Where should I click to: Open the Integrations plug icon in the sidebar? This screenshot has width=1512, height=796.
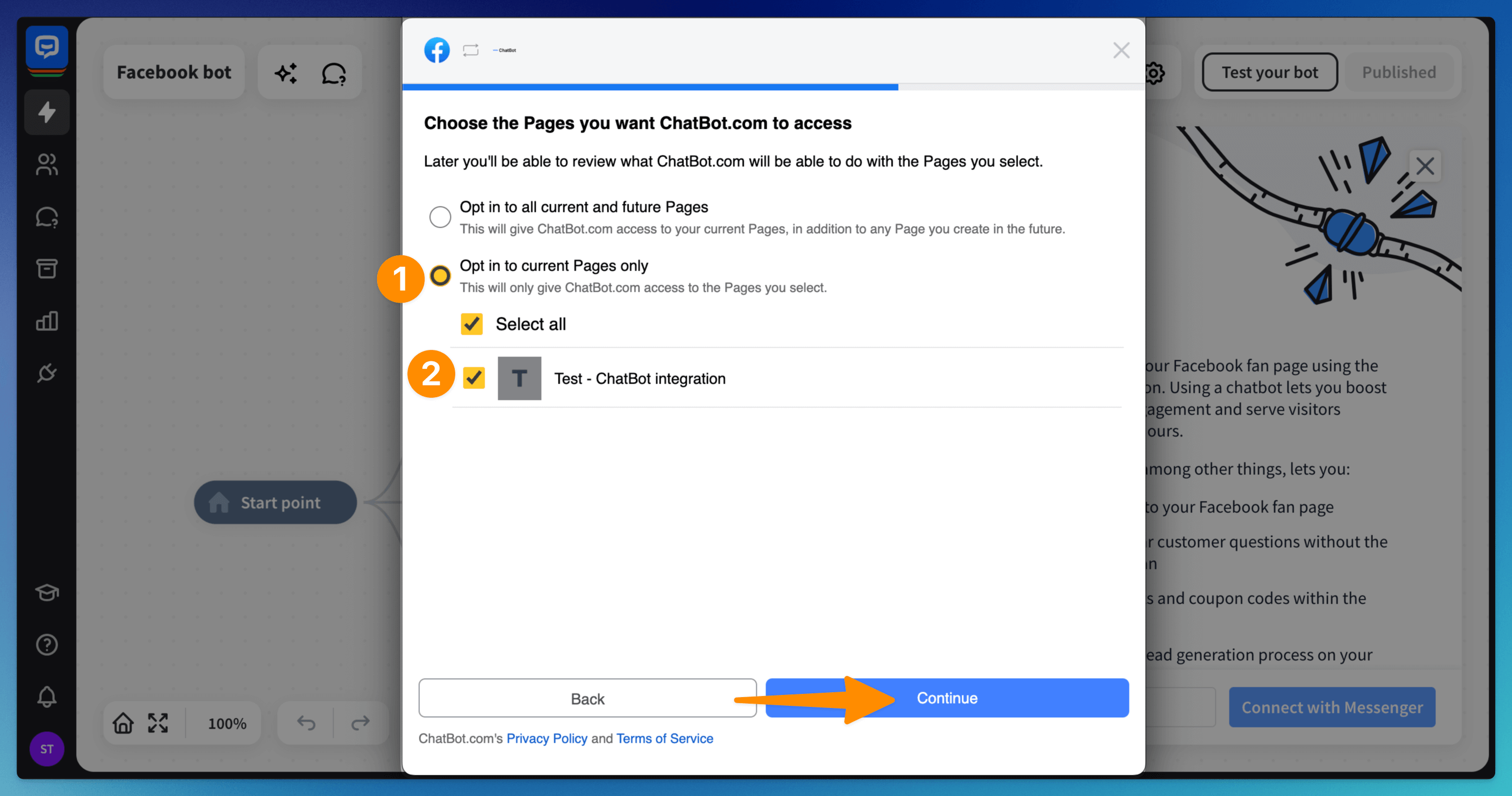tap(46, 373)
